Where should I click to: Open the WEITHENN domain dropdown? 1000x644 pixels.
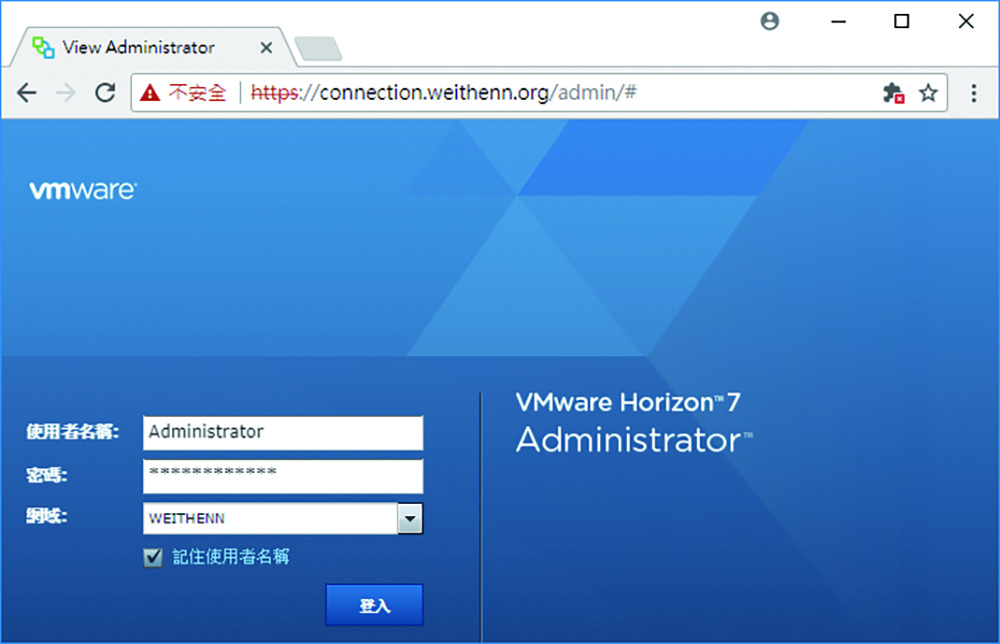[x=283, y=518]
